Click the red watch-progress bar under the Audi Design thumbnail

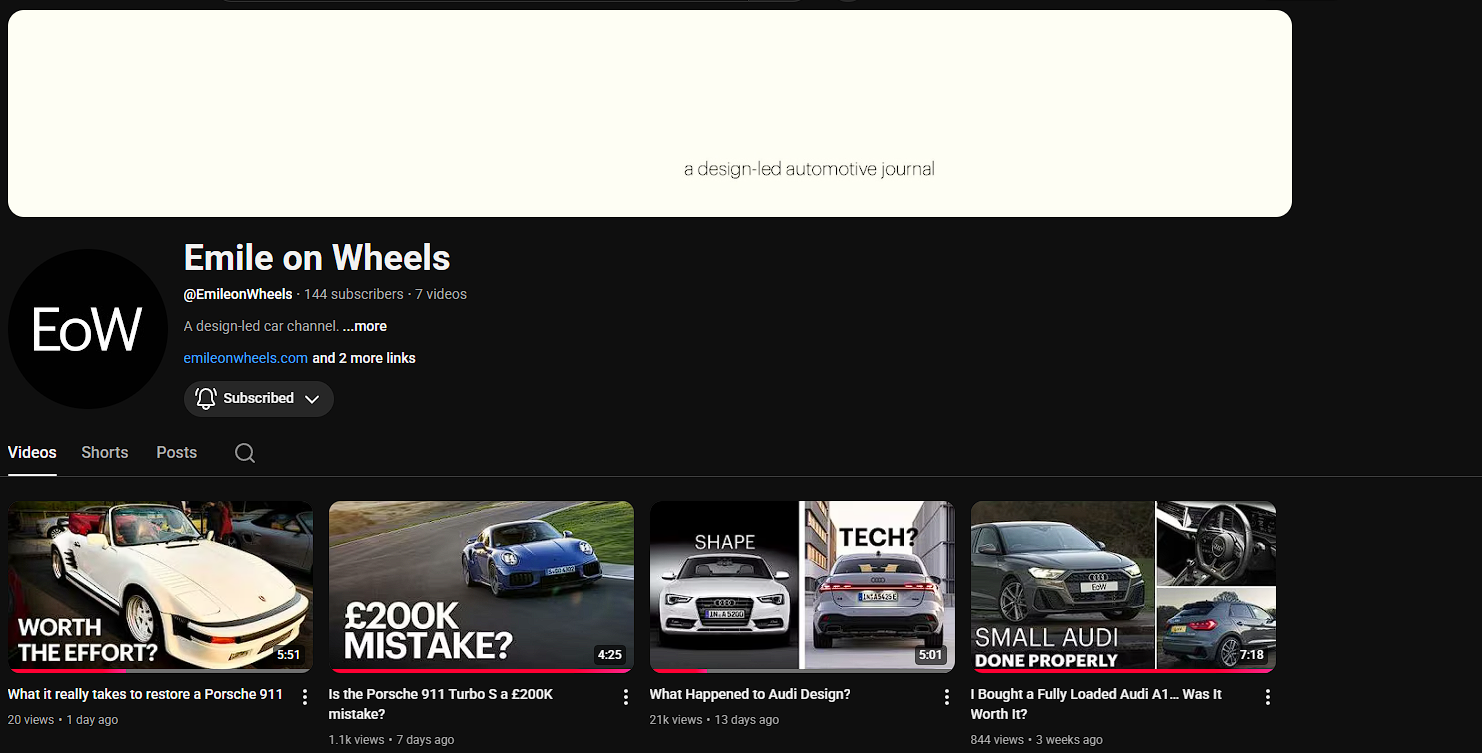click(679, 670)
